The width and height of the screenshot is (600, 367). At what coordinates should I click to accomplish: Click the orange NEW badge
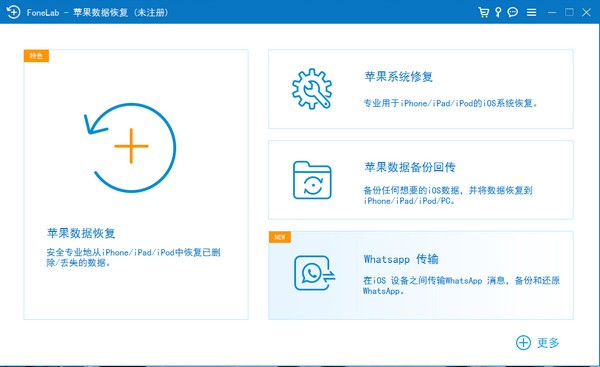[x=280, y=237]
